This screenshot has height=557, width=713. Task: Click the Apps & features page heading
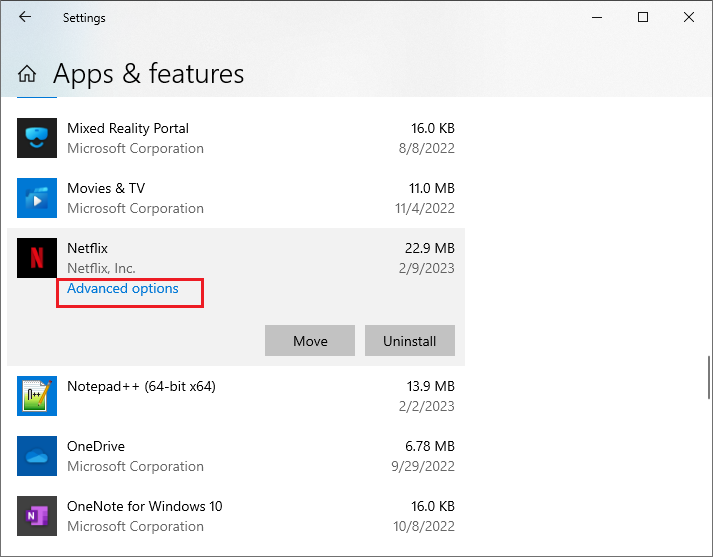pyautogui.click(x=148, y=74)
